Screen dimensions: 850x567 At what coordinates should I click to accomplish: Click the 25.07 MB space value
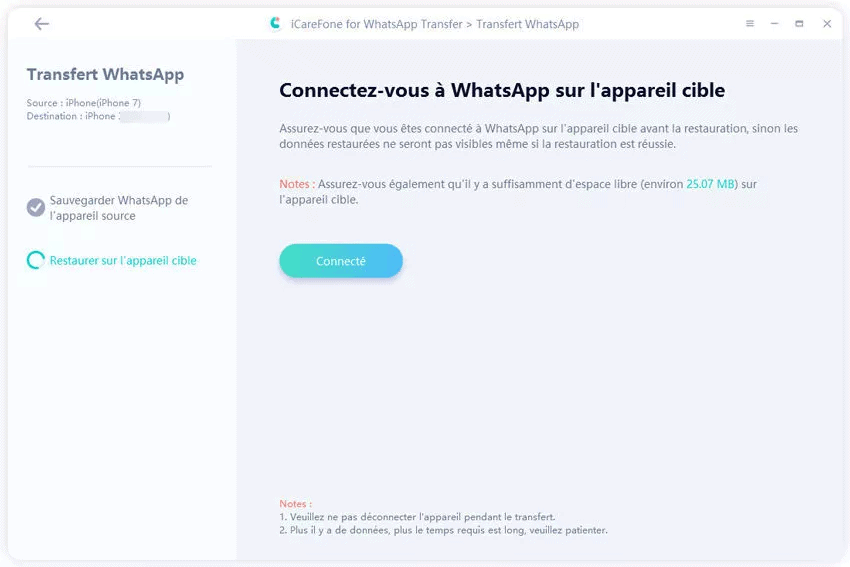(710, 184)
